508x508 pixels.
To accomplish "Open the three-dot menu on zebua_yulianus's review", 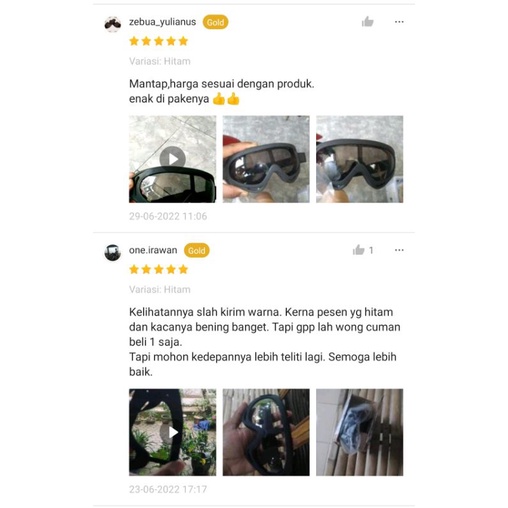I will [399, 22].
